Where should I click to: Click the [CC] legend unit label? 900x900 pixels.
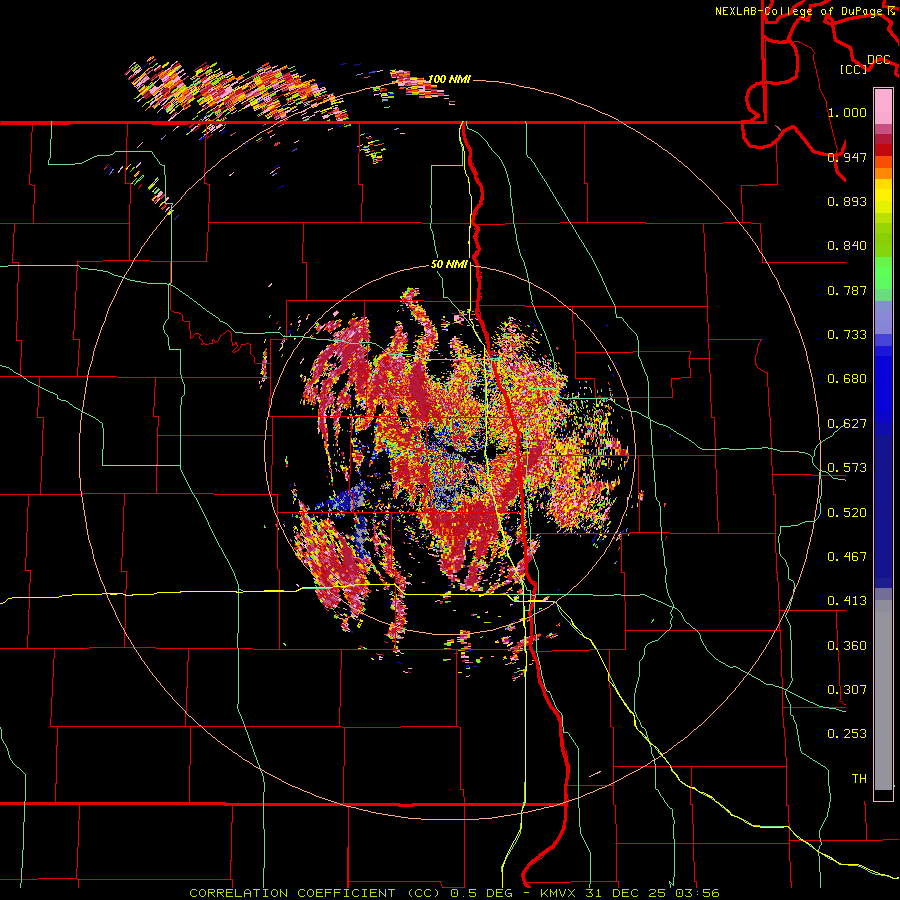point(853,69)
